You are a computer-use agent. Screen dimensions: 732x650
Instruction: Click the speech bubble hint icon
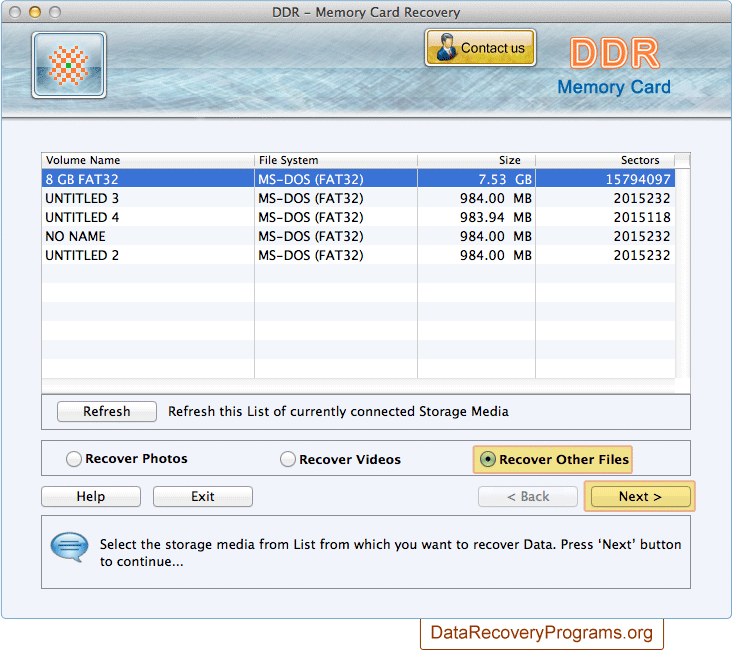(x=70, y=547)
